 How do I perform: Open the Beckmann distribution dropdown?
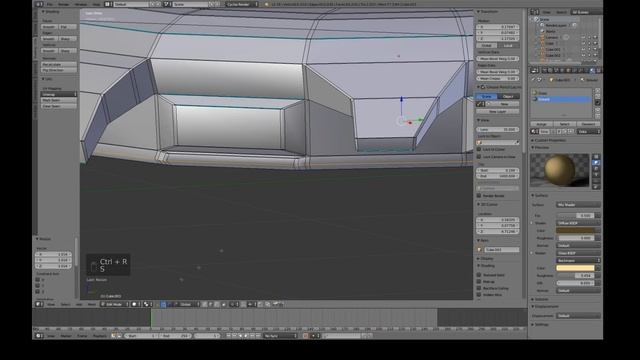[x=578, y=260]
